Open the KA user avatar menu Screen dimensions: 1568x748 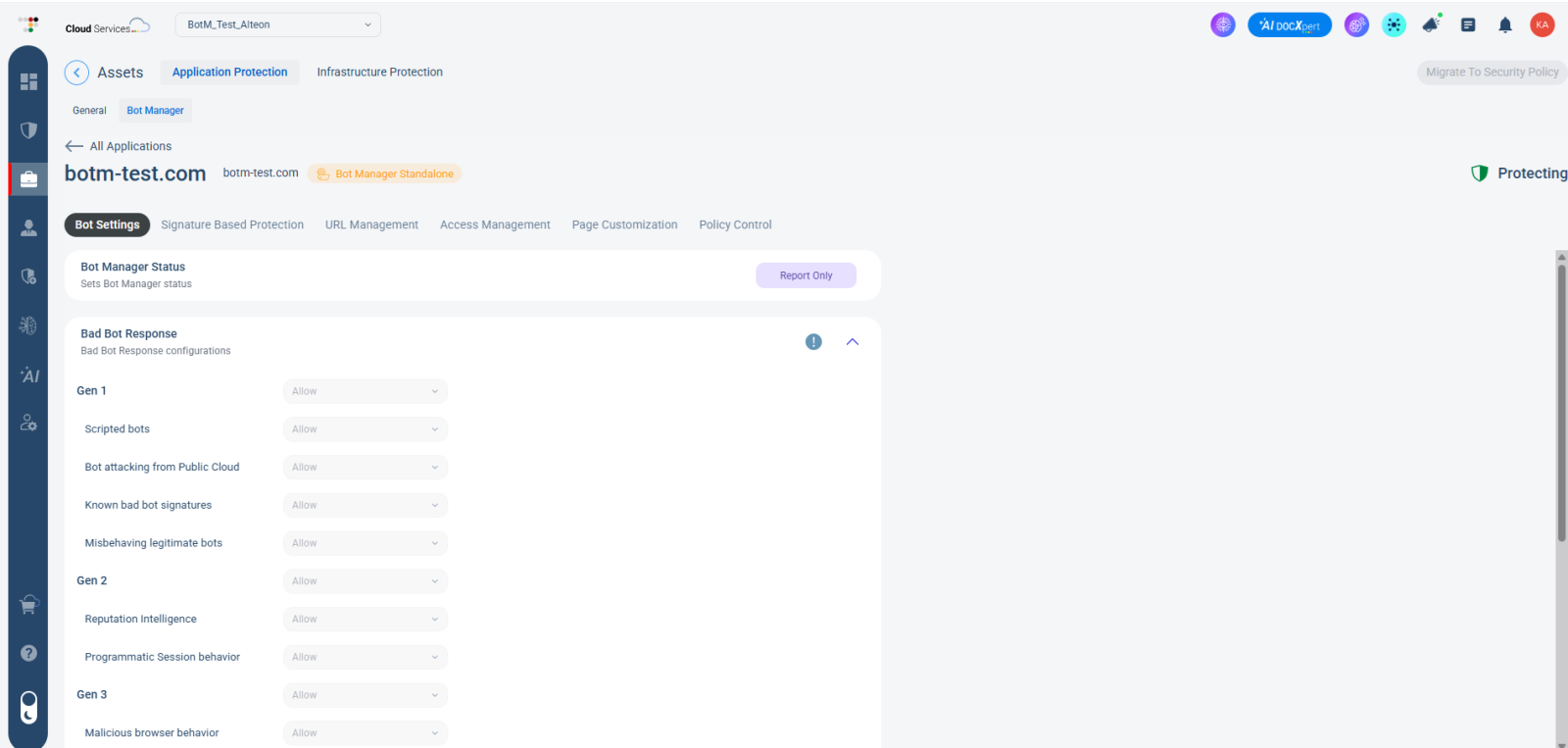click(1543, 25)
